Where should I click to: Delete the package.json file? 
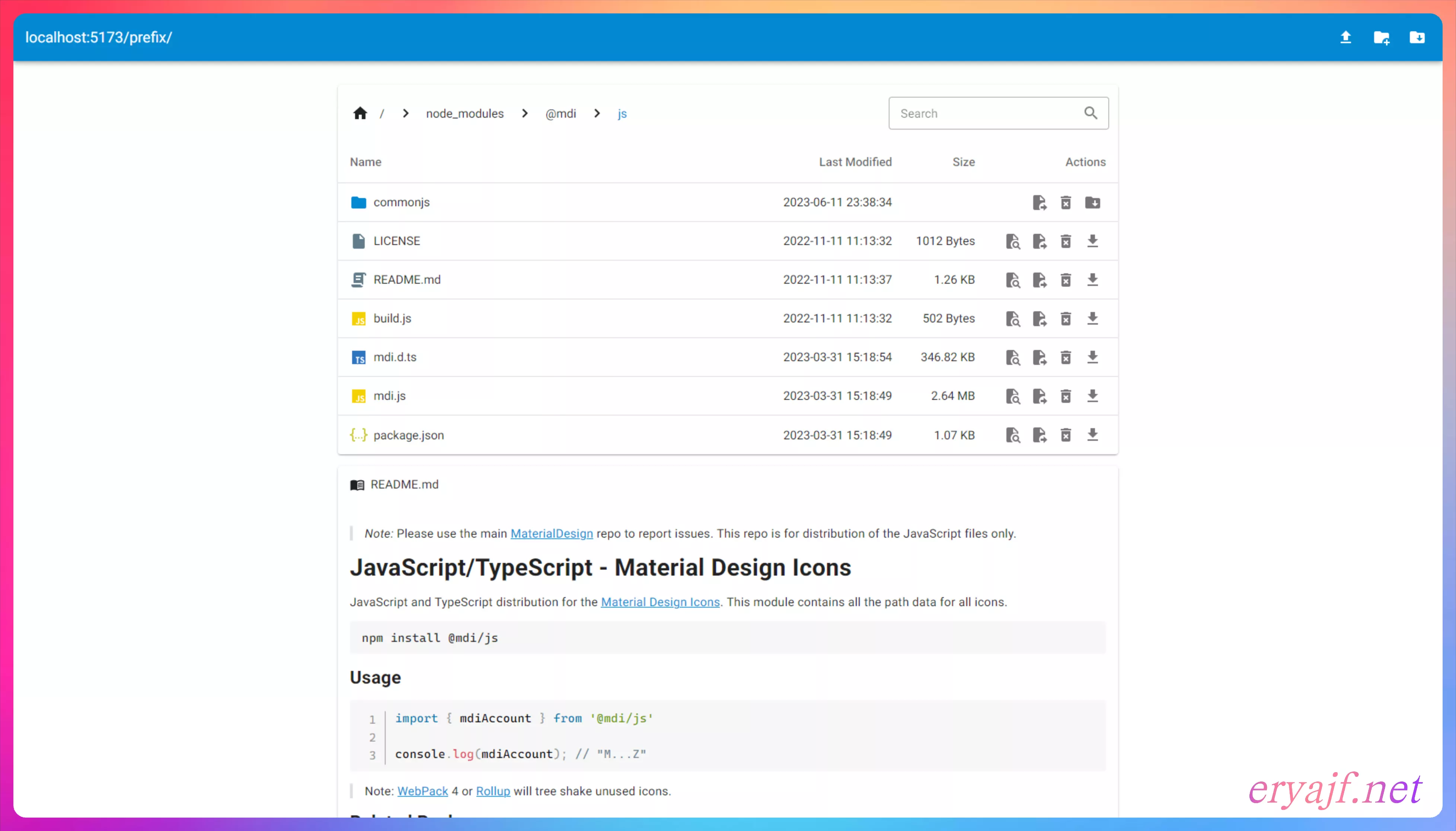click(1066, 436)
